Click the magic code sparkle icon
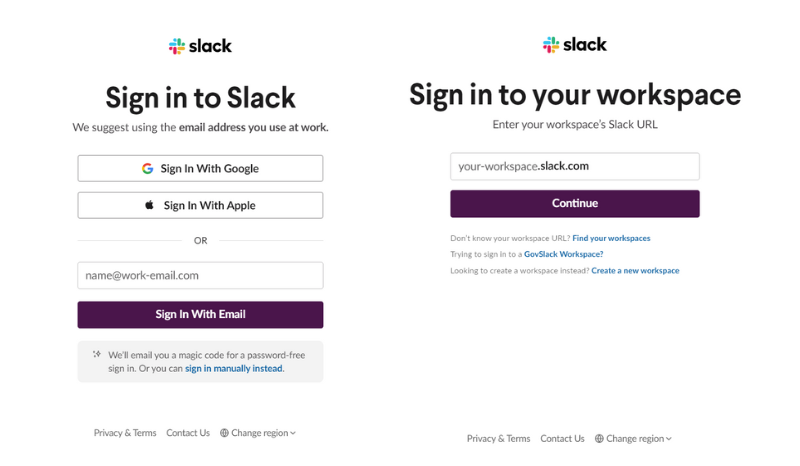 [x=96, y=354]
